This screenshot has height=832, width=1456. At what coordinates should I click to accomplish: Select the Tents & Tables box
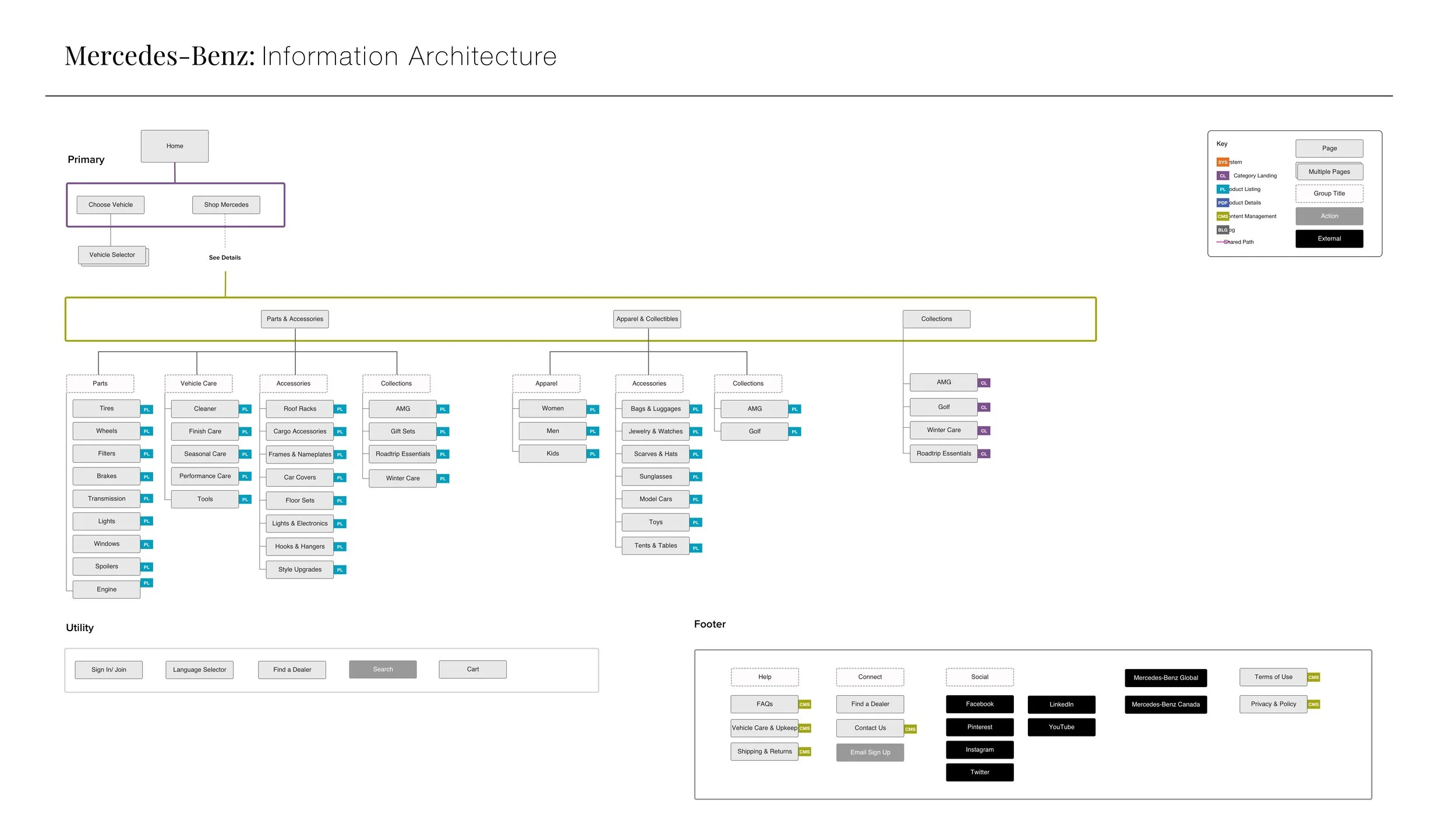(656, 546)
